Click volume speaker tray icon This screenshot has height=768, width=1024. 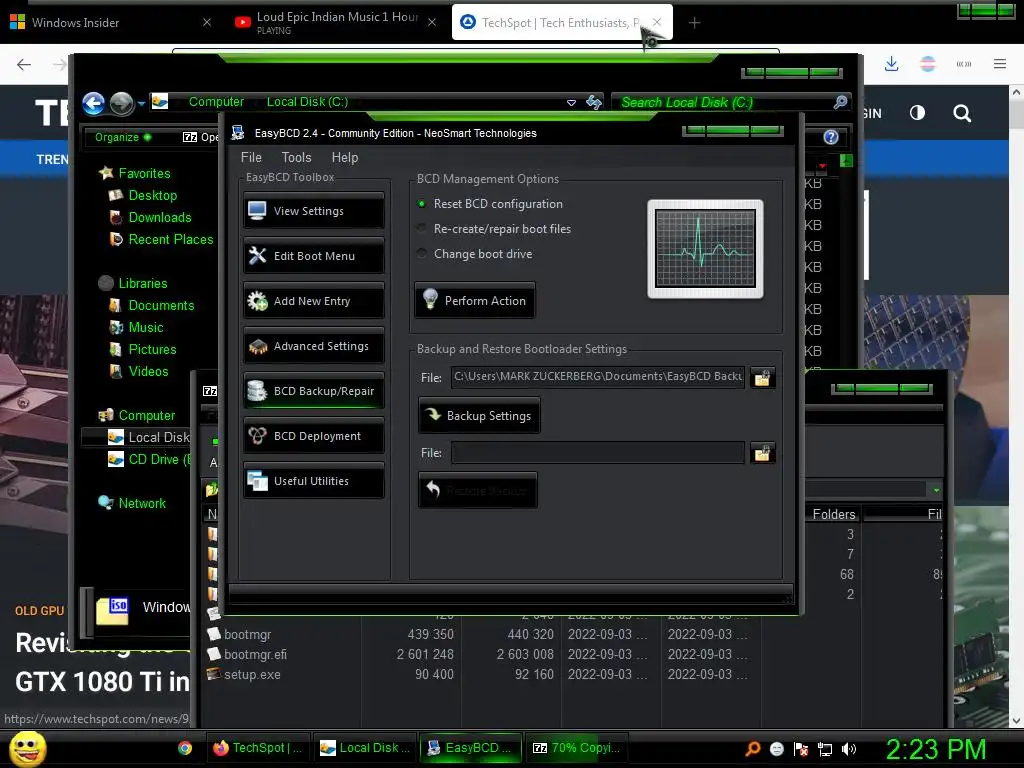(x=849, y=749)
